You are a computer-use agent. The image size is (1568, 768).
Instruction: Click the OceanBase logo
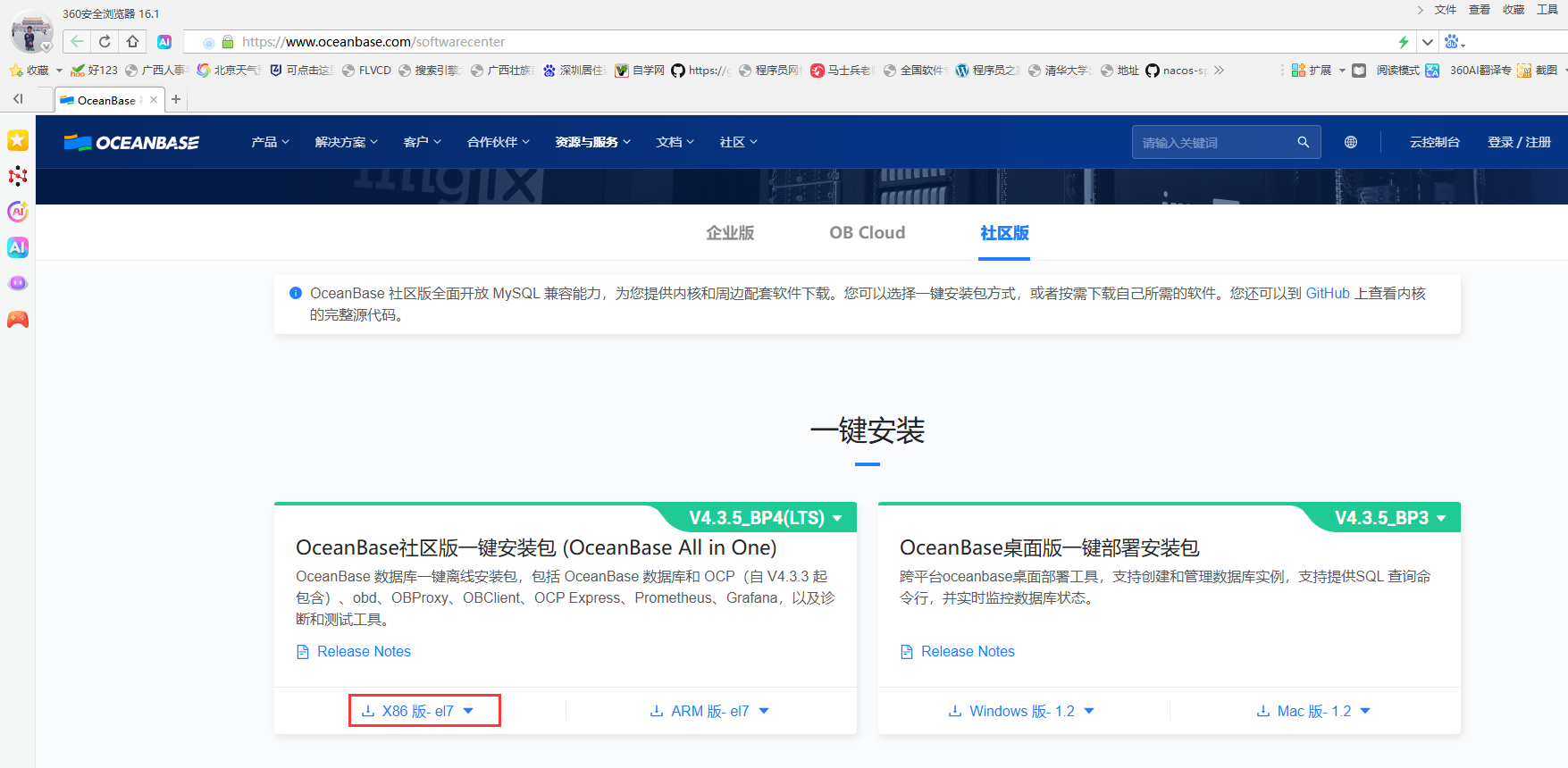point(131,142)
